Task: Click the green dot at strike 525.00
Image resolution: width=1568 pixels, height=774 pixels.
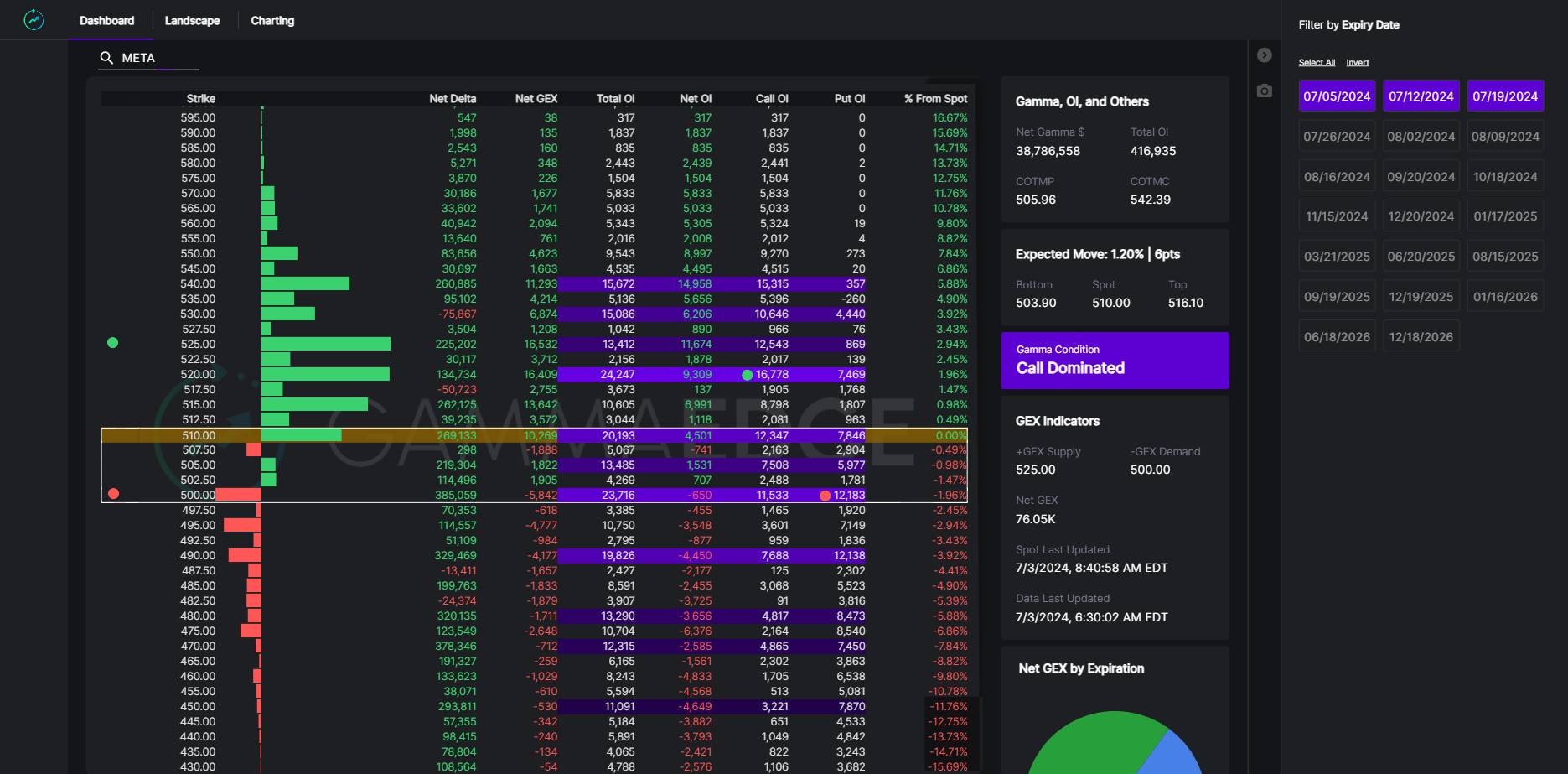Action: (x=113, y=343)
